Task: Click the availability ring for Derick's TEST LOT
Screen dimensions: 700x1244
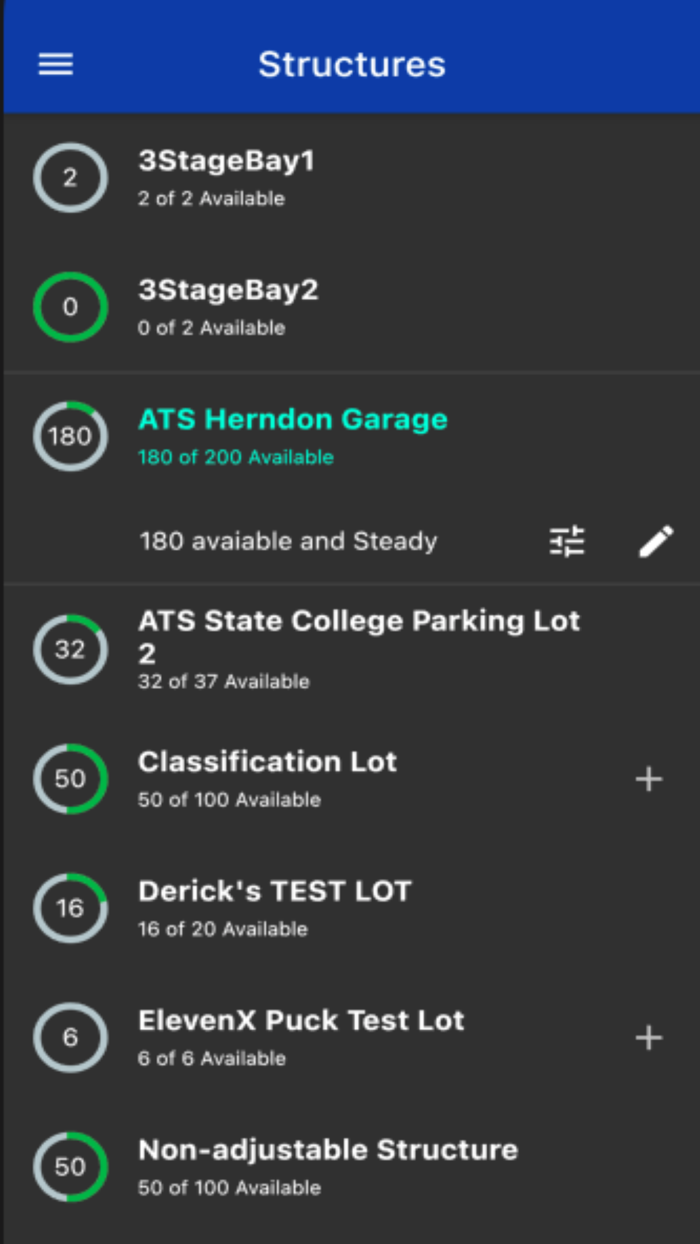Action: coord(69,908)
